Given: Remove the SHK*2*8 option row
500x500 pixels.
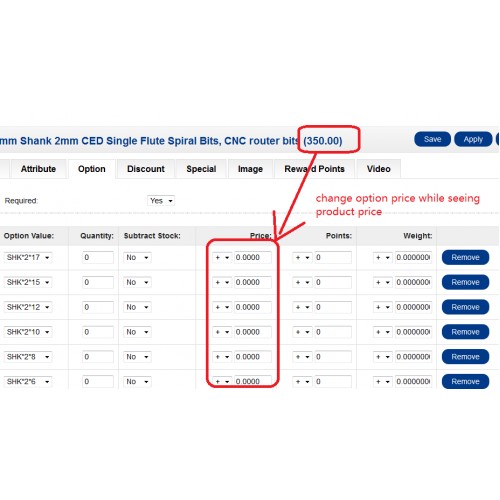Looking at the screenshot, I should click(x=465, y=357).
